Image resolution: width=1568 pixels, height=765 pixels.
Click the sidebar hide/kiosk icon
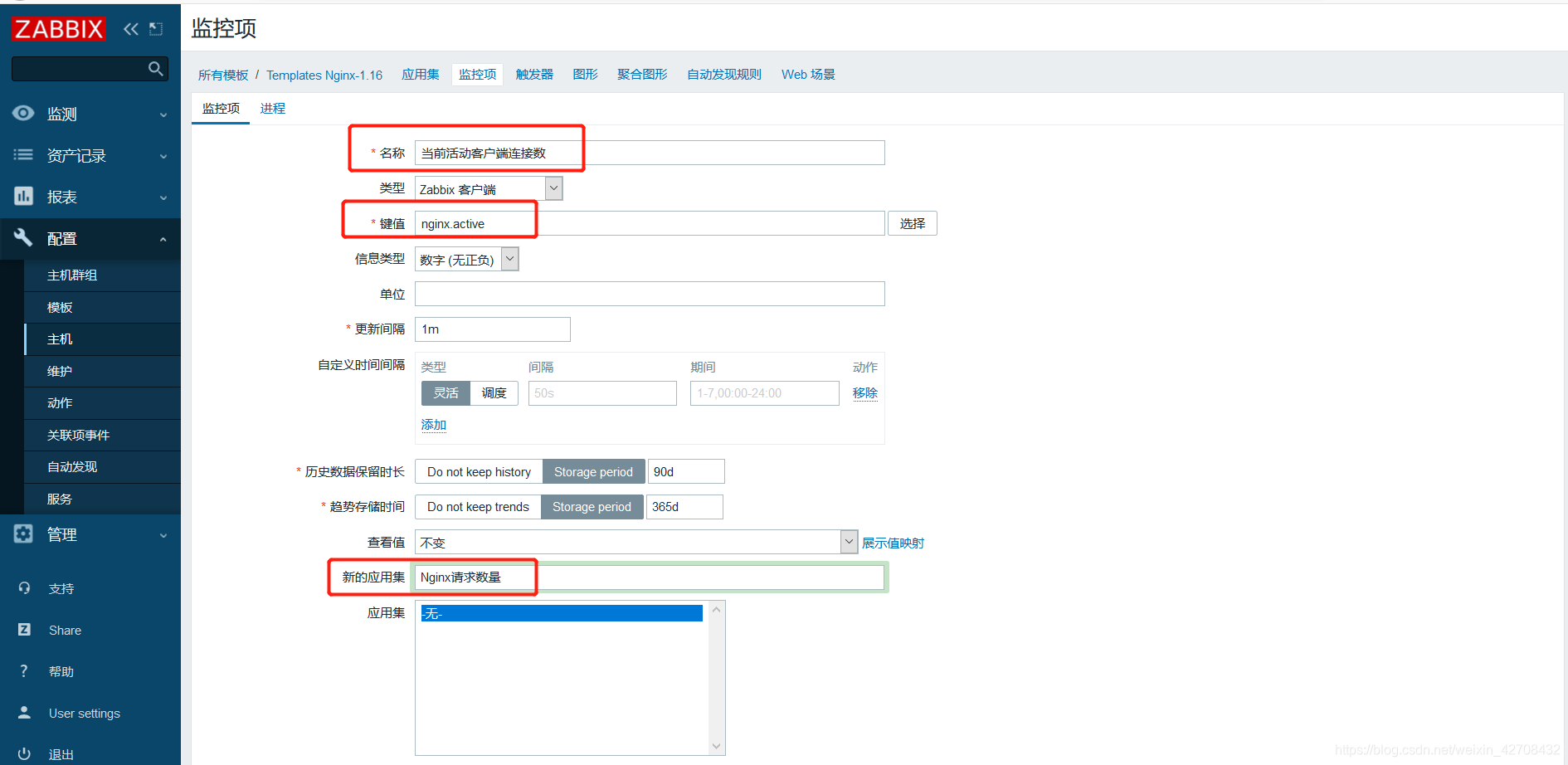click(156, 29)
